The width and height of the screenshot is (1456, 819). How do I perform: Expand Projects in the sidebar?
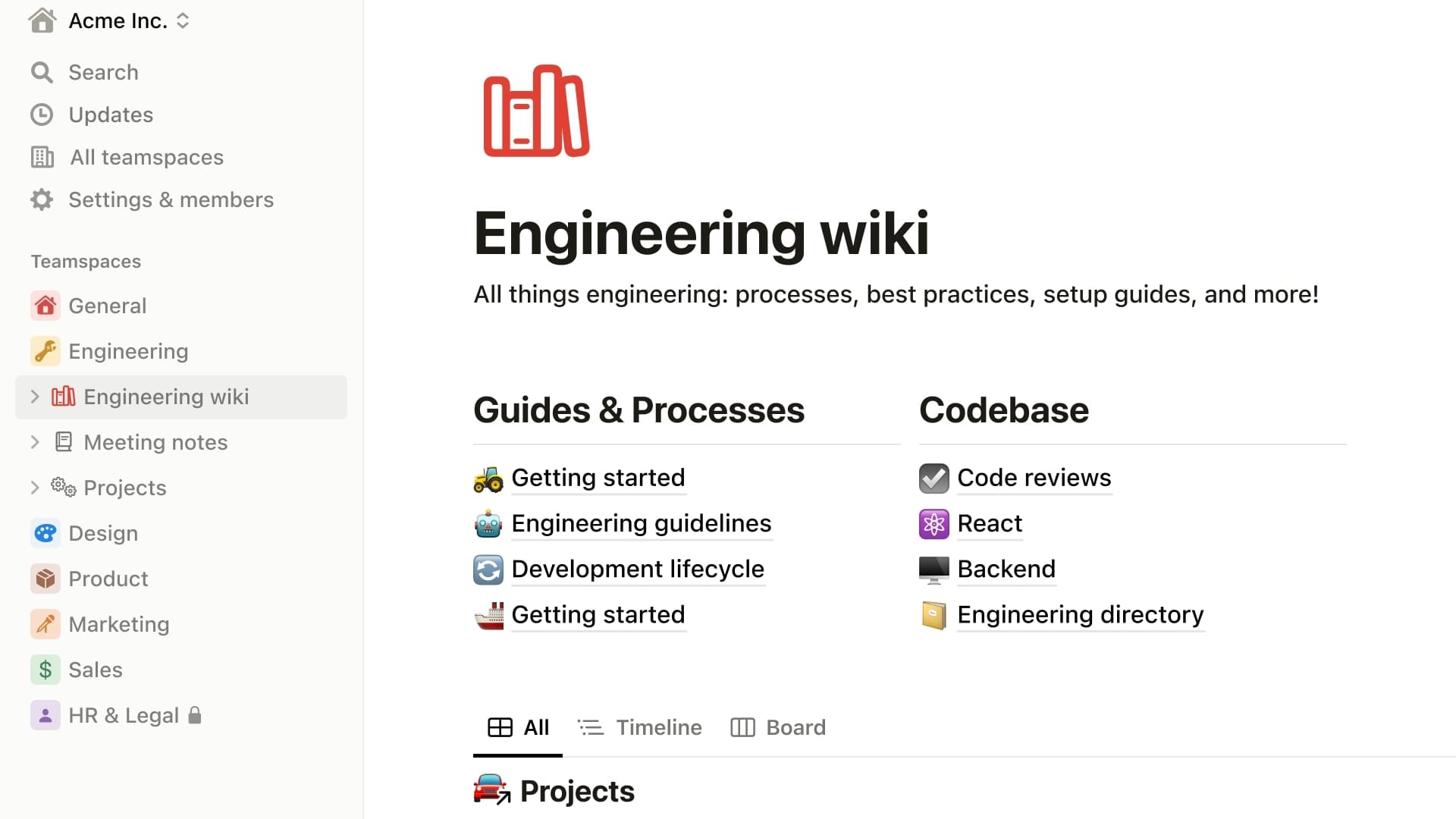coord(33,488)
